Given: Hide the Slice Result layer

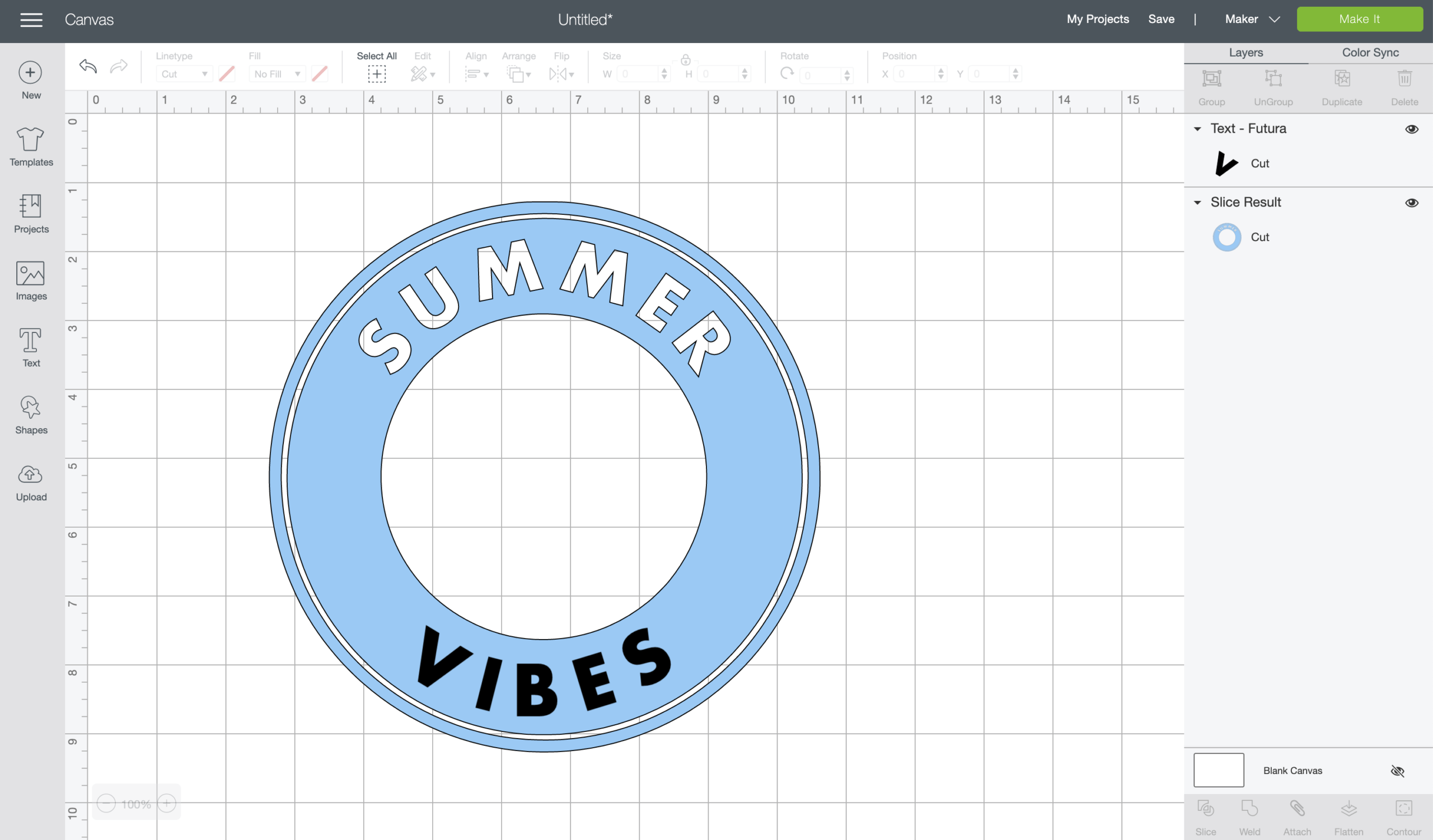Looking at the screenshot, I should pyautogui.click(x=1411, y=203).
